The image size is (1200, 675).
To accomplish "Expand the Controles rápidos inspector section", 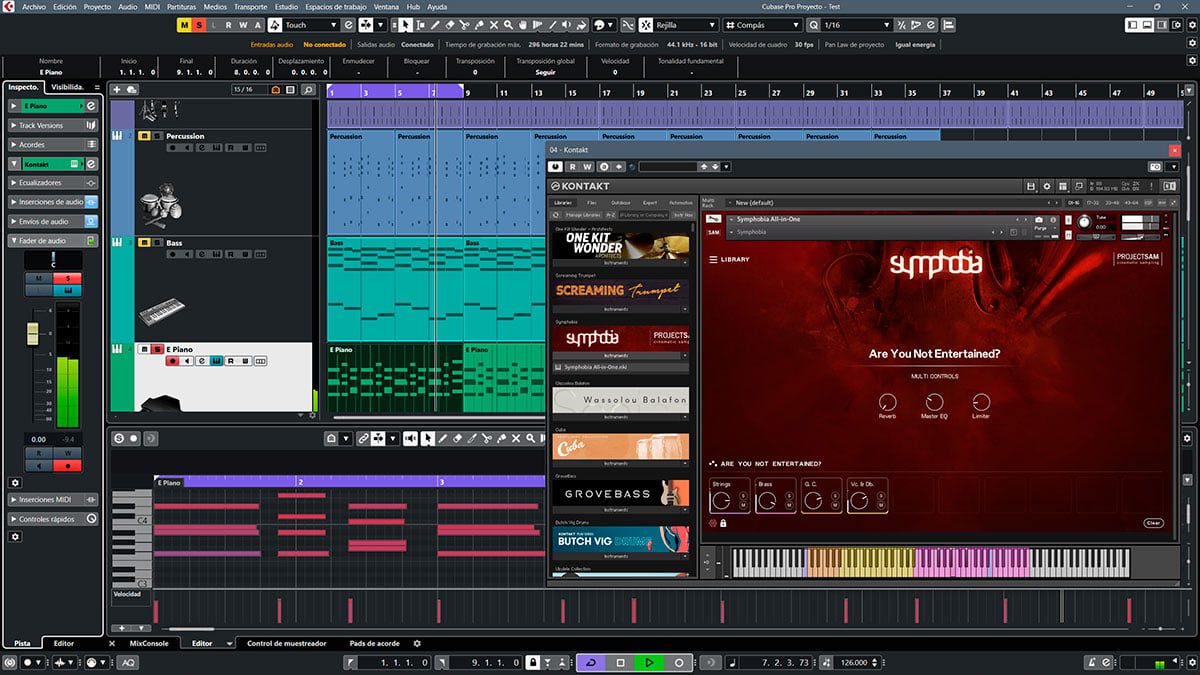I will coord(52,519).
